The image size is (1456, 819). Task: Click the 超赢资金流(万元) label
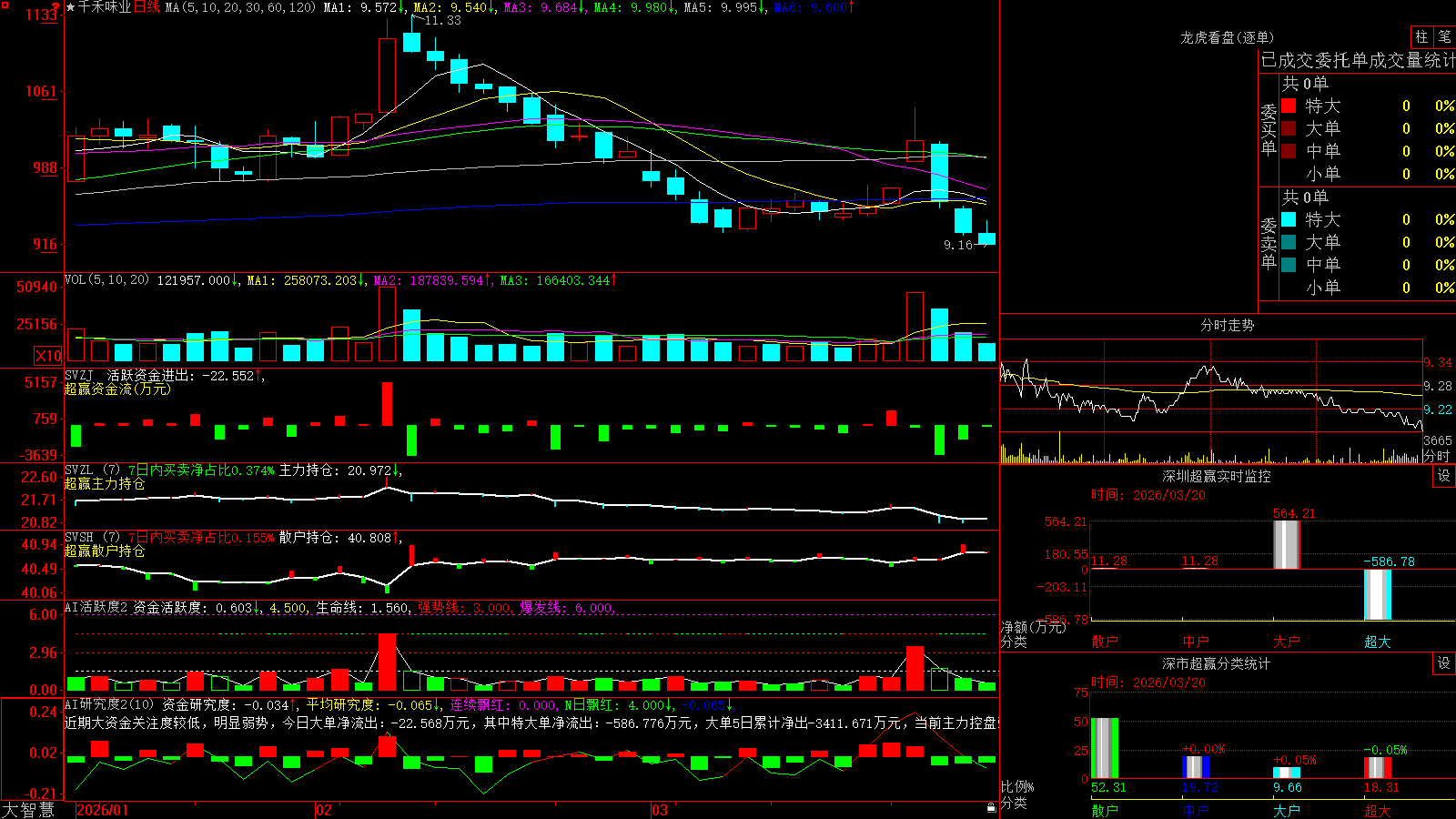(117, 389)
